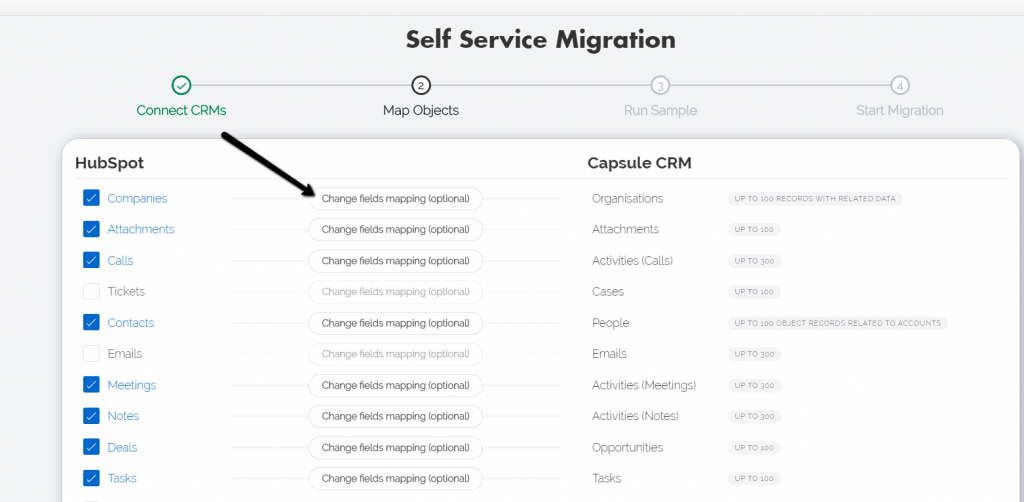Change fields mapping for Contacts
Screen dimensions: 1024x502
point(395,323)
